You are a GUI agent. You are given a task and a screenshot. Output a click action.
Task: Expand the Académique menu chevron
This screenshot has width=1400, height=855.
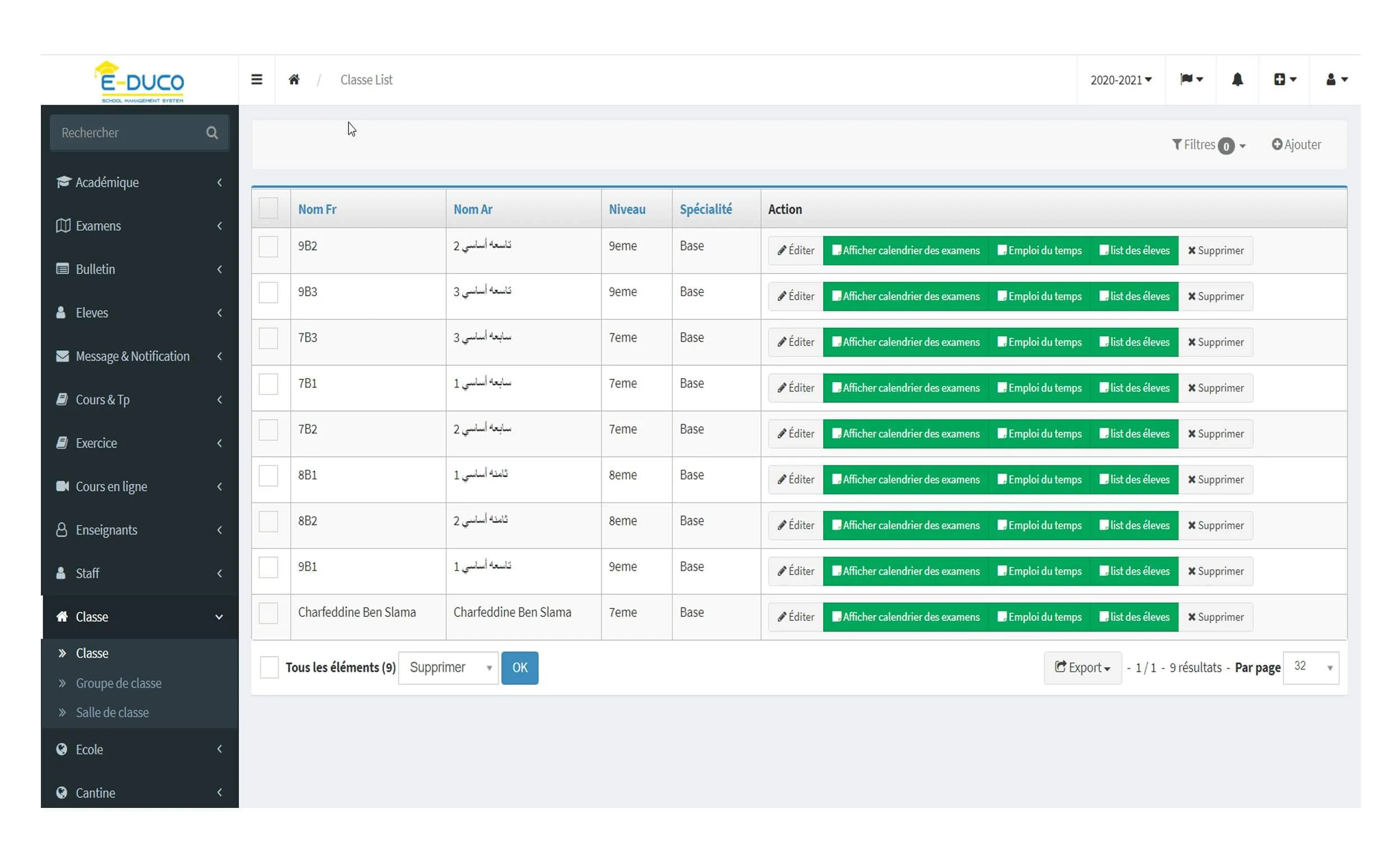(x=220, y=183)
